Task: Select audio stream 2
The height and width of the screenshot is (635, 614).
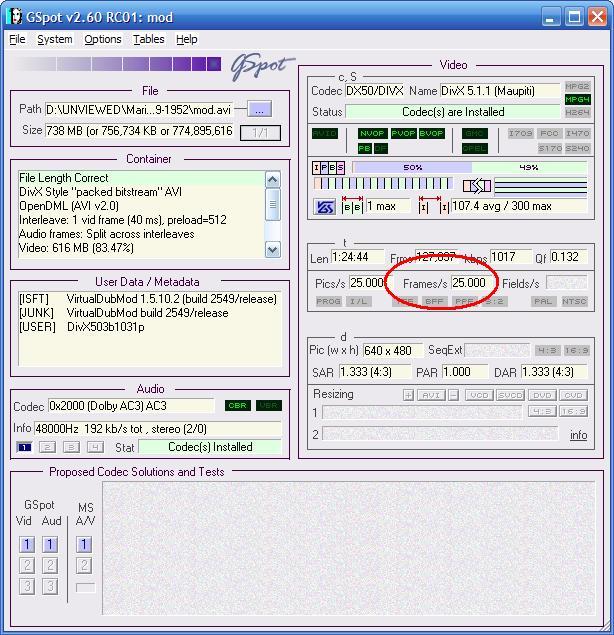Action: [47, 447]
